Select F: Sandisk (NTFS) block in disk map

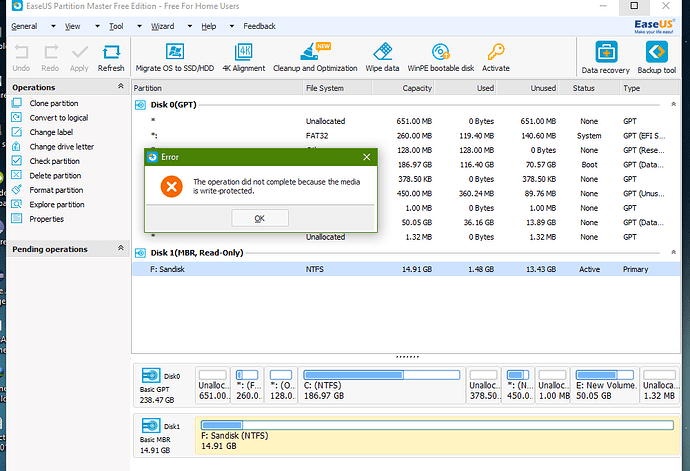[x=437, y=436]
